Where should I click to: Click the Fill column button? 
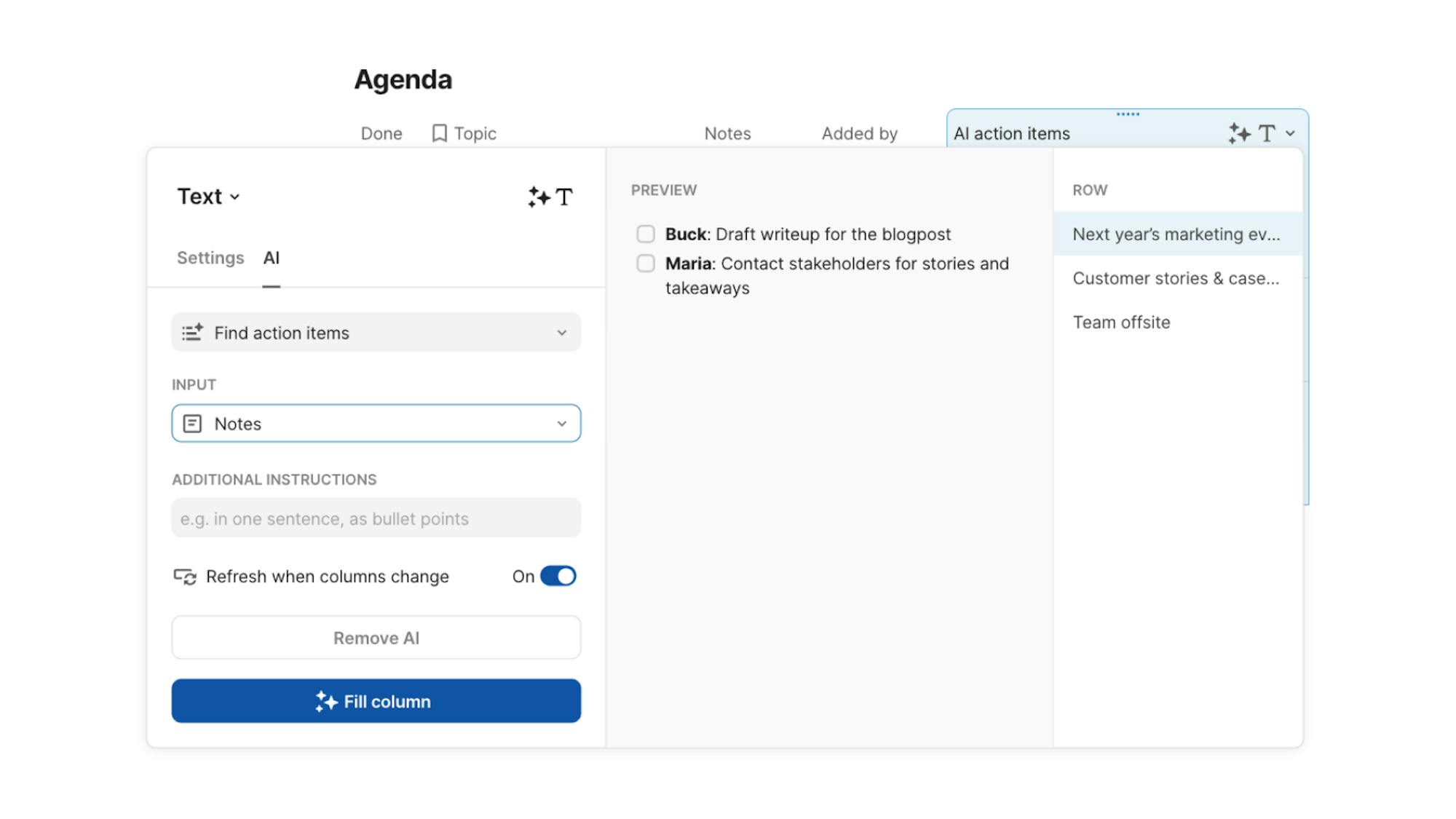tap(376, 701)
